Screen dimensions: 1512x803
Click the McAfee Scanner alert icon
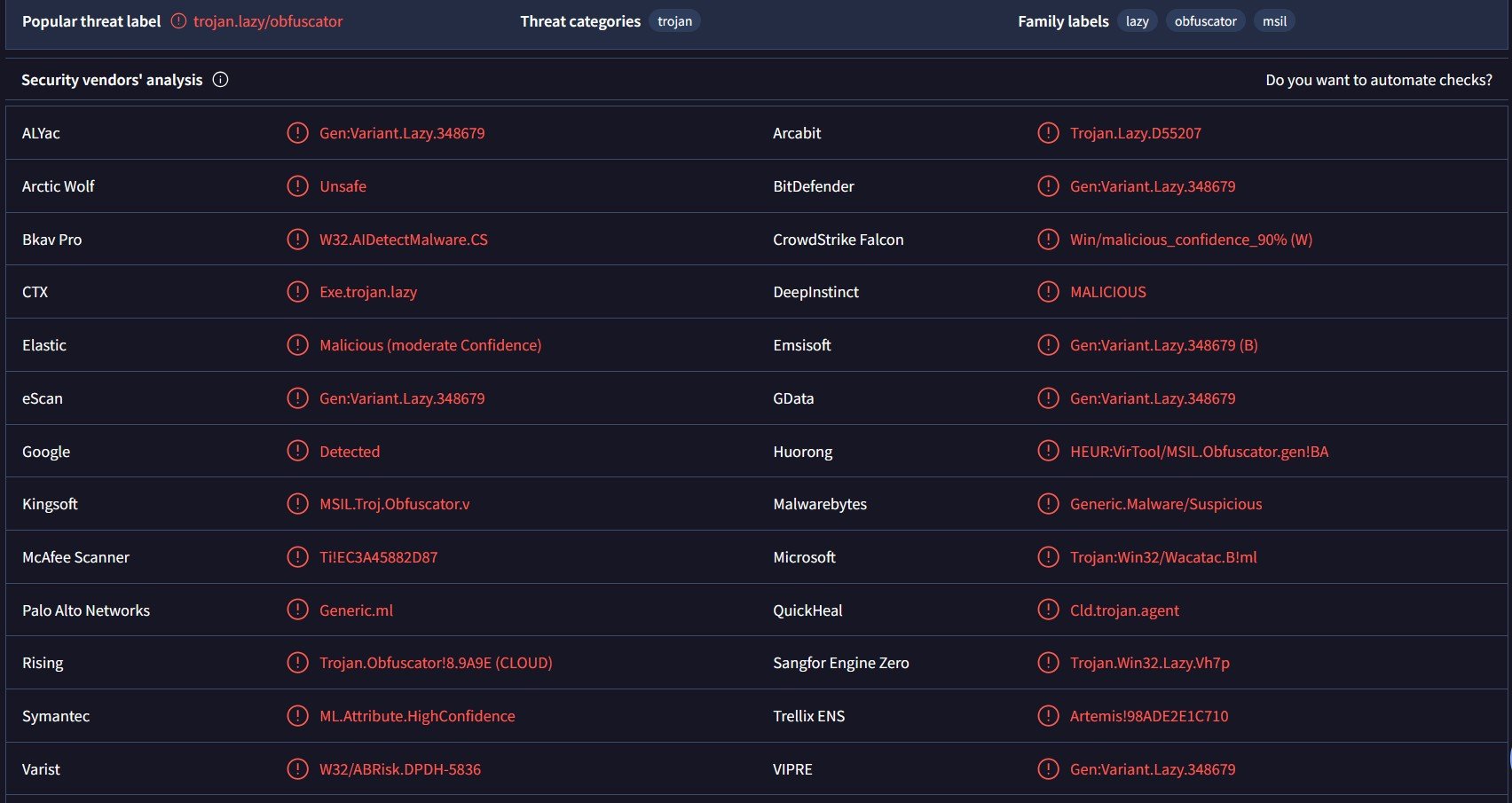297,557
